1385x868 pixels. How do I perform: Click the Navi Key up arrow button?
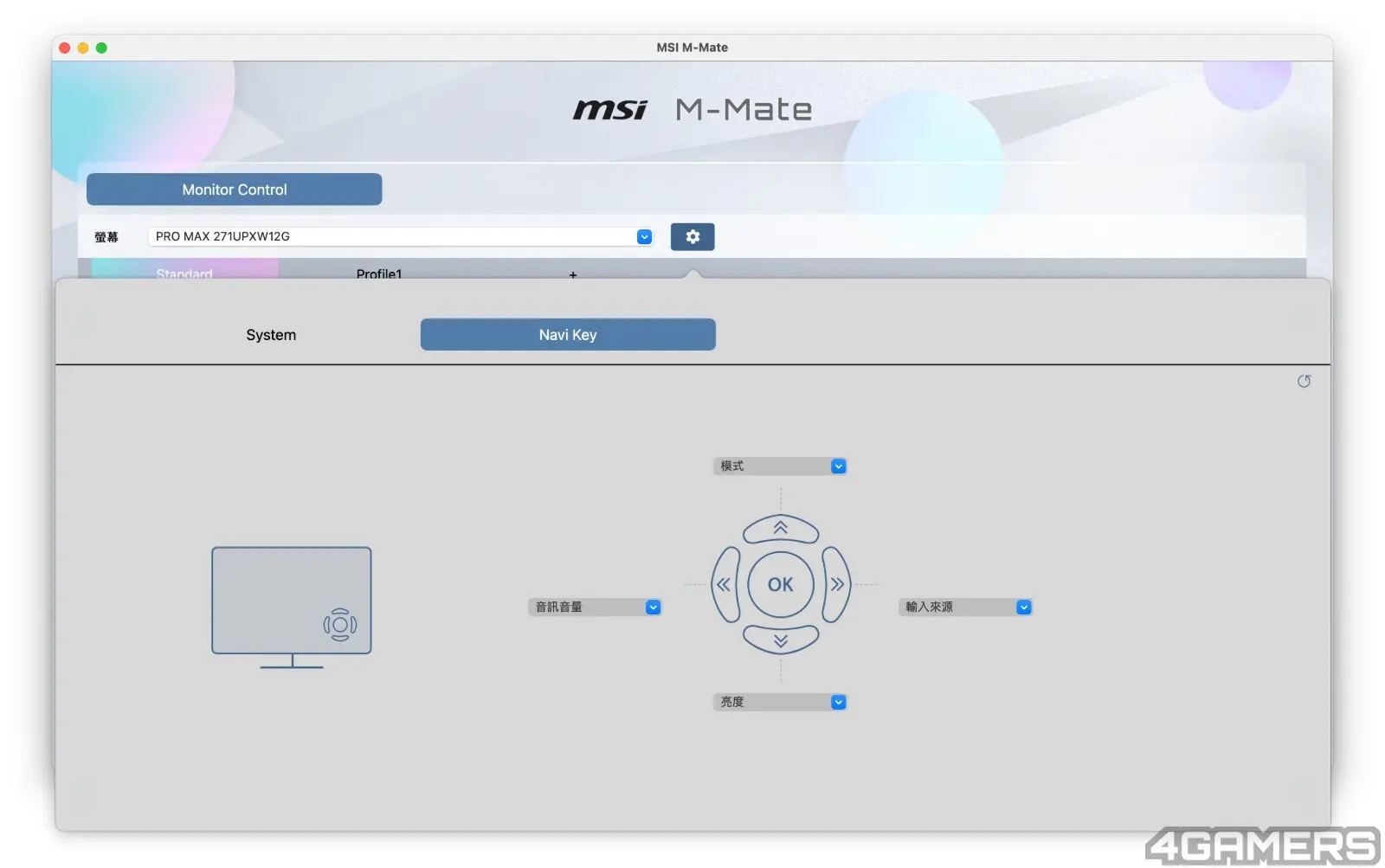click(781, 529)
